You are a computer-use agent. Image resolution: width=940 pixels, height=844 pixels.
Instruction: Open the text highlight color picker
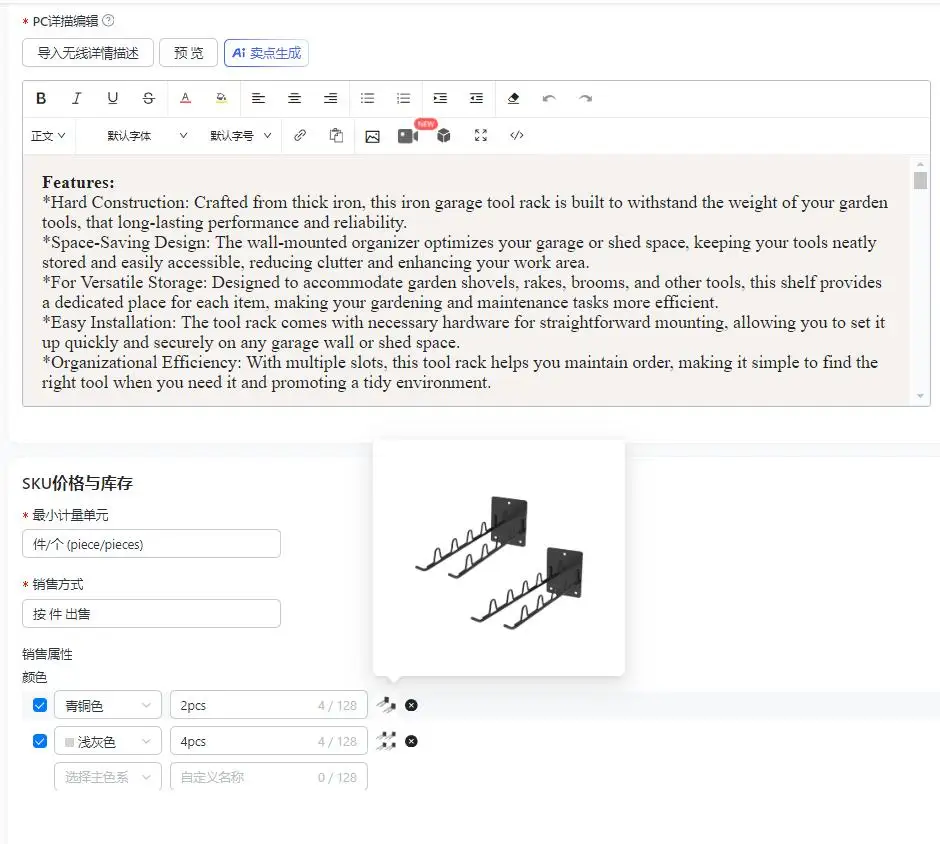[222, 98]
